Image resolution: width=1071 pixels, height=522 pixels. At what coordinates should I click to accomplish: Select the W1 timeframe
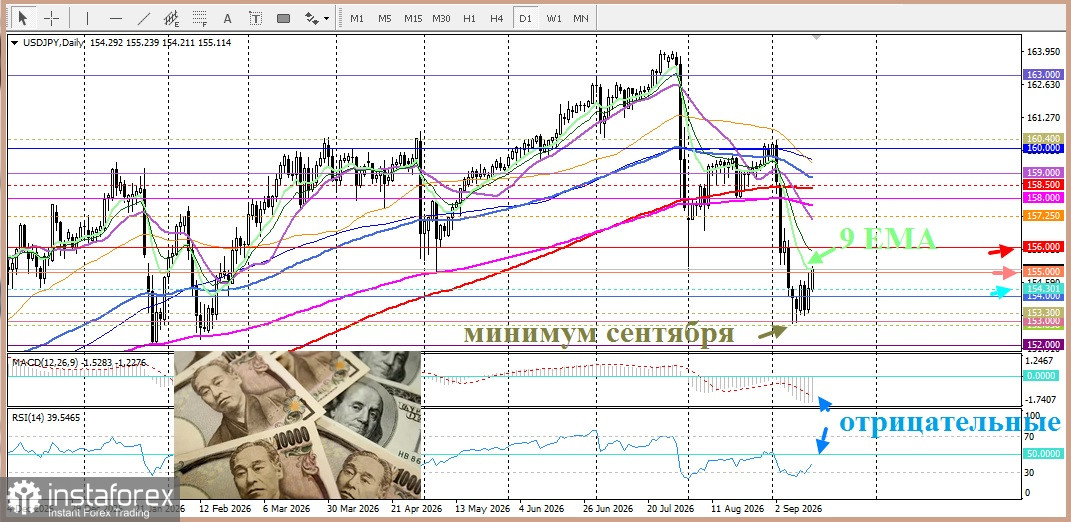[553, 18]
